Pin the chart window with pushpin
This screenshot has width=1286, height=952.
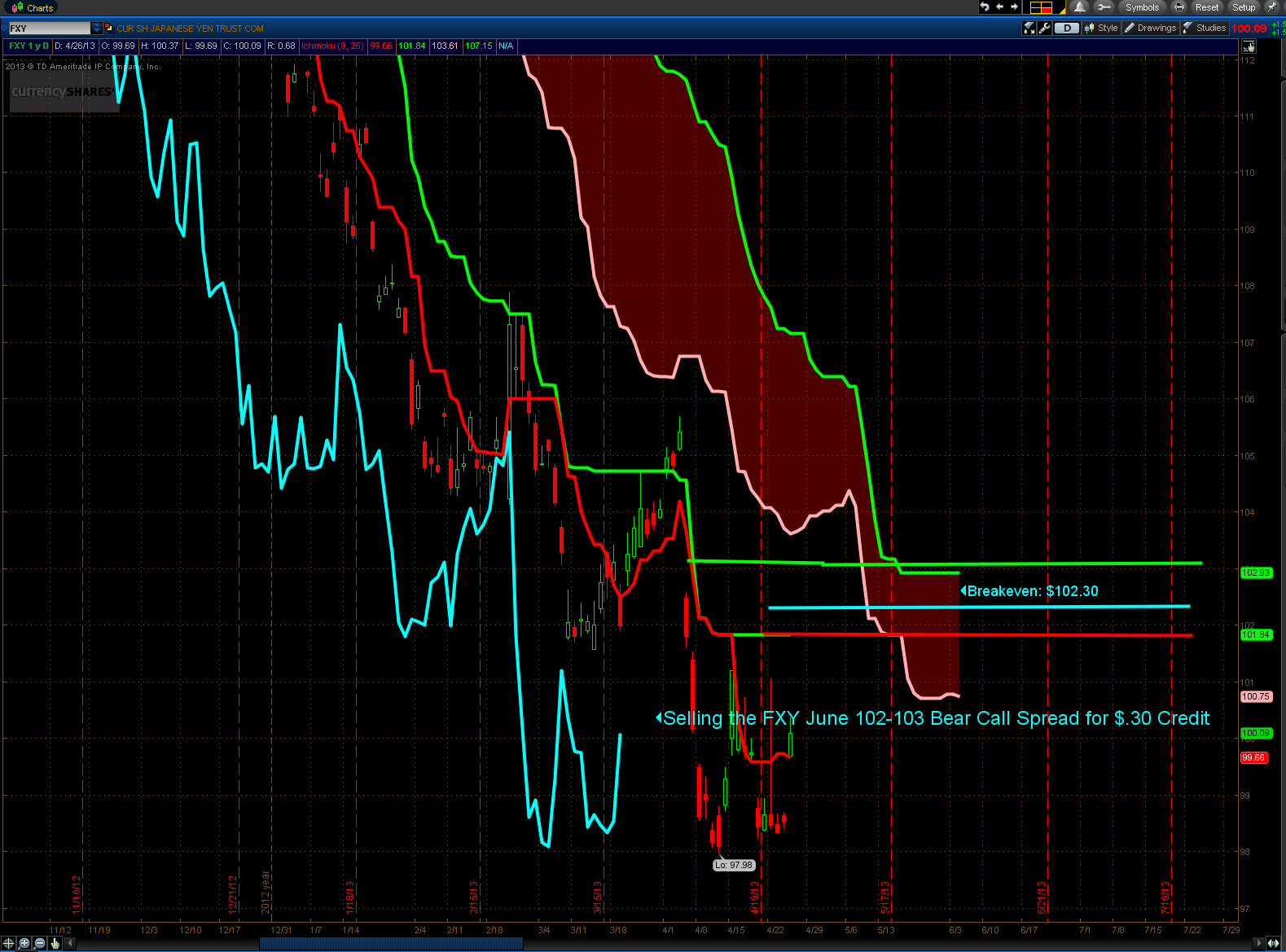click(x=1271, y=7)
